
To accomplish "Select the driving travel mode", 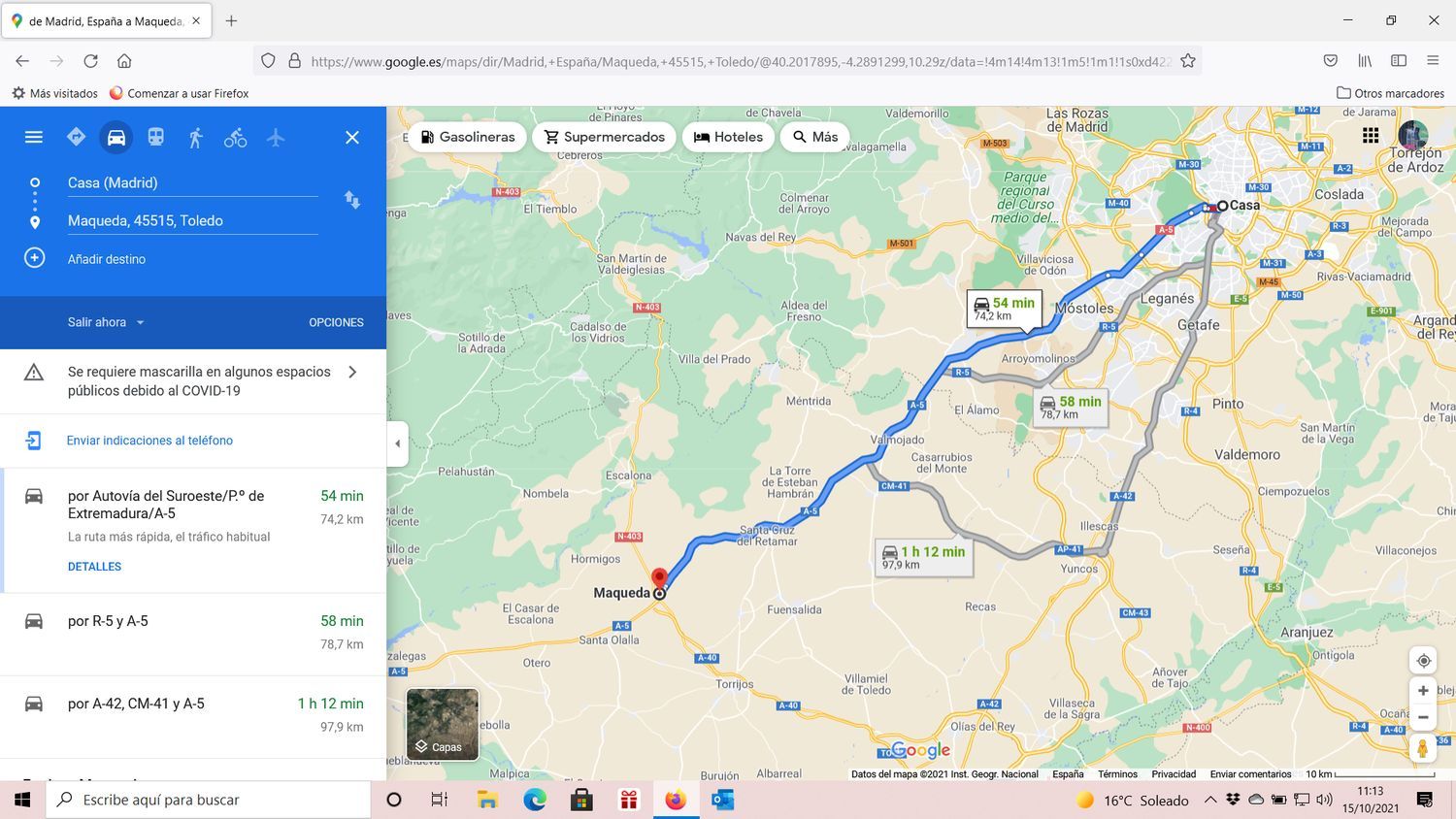I will point(116,138).
